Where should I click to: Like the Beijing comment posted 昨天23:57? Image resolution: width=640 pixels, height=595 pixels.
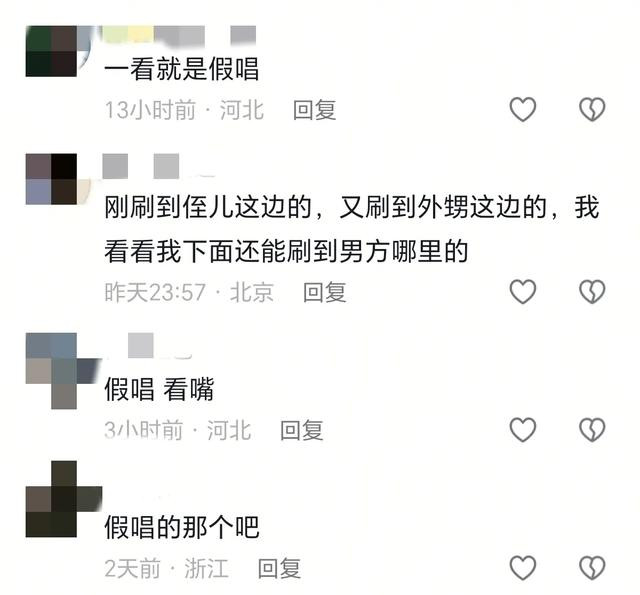pos(522,291)
